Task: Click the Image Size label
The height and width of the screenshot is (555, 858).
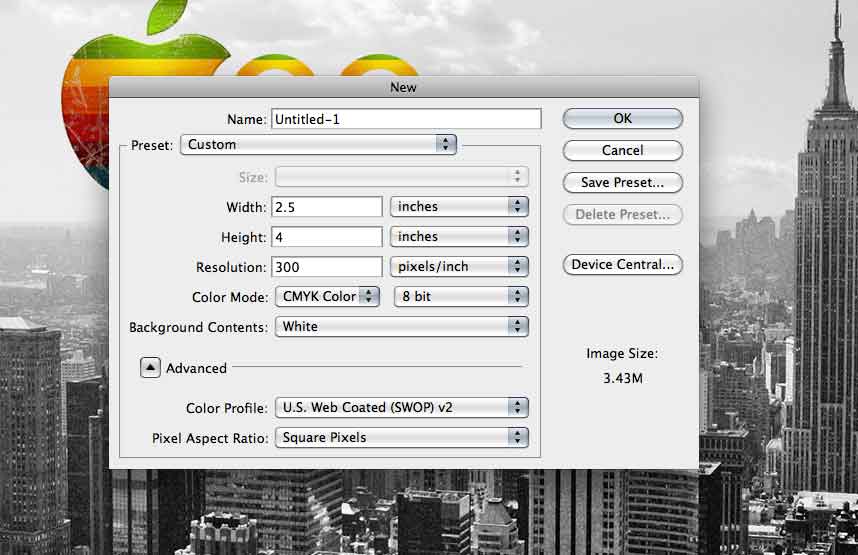Action: tap(622, 354)
